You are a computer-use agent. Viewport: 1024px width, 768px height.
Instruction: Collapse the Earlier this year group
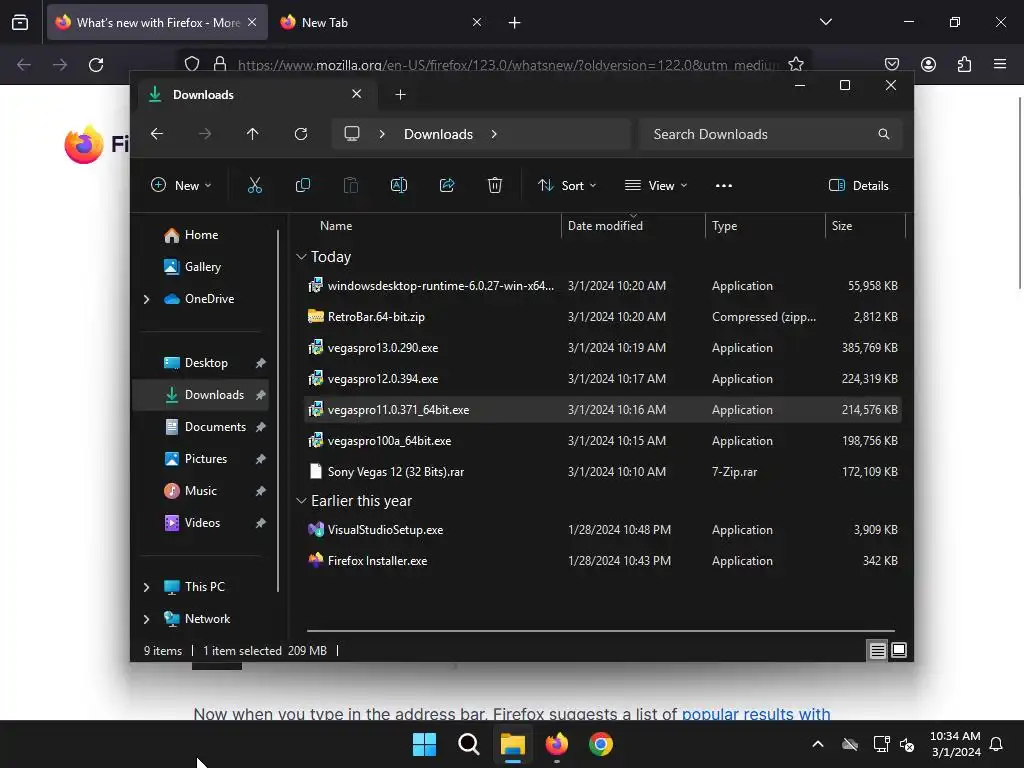(301, 501)
